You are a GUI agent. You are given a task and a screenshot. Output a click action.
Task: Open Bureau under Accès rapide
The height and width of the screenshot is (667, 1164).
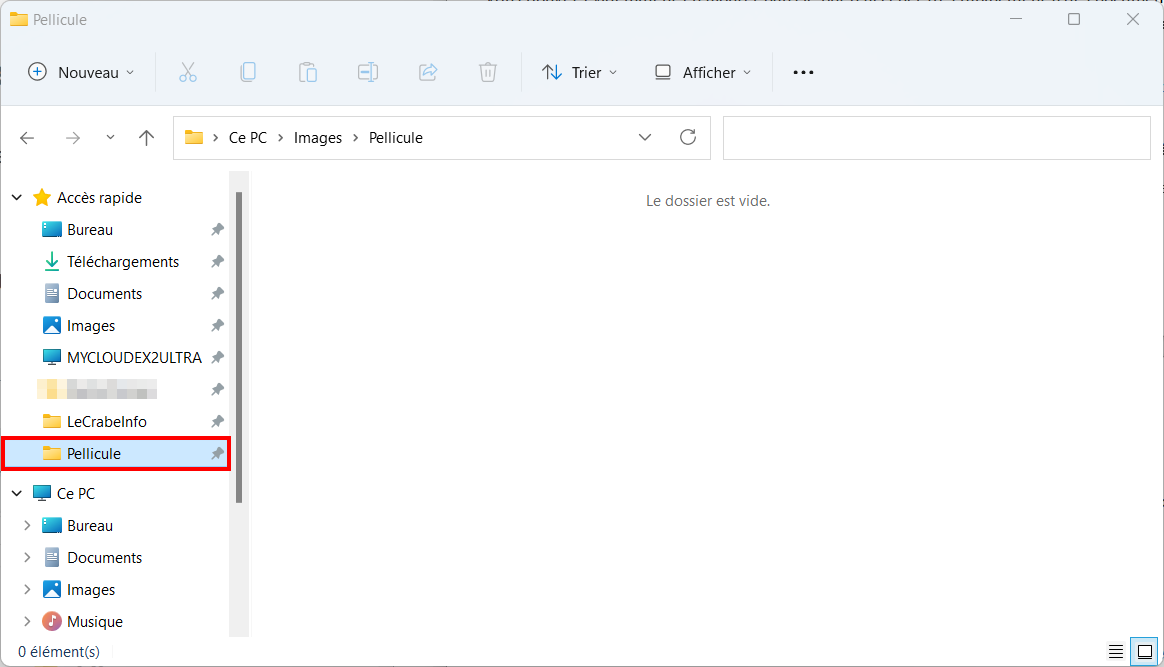tap(90, 230)
